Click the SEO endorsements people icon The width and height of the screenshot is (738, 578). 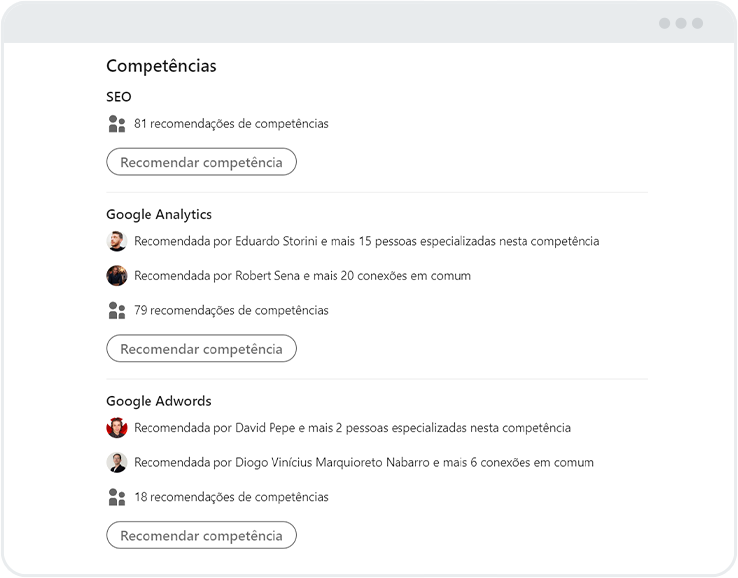click(117, 124)
